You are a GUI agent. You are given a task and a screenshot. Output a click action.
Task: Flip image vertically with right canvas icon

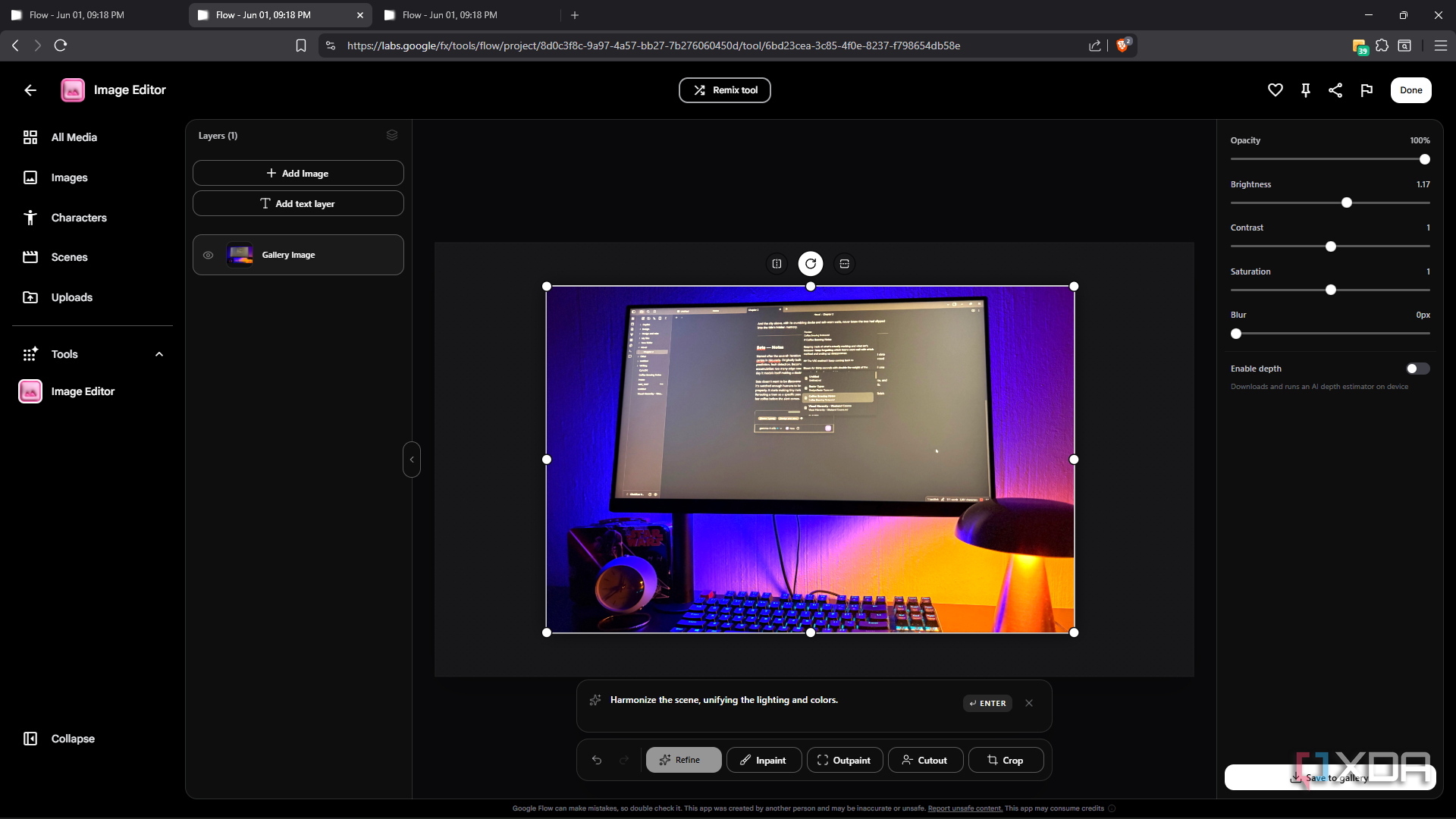coord(844,264)
